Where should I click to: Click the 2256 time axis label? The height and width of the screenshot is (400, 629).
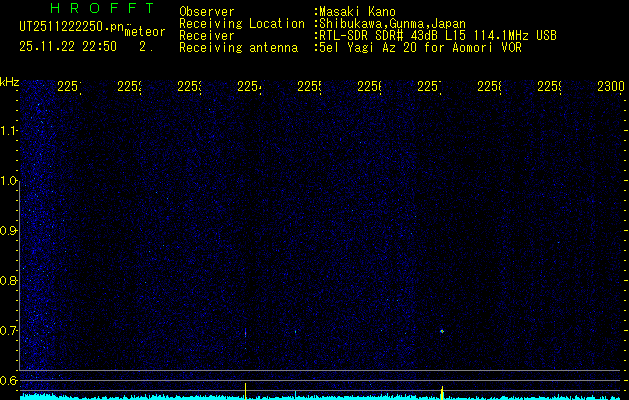[369, 87]
